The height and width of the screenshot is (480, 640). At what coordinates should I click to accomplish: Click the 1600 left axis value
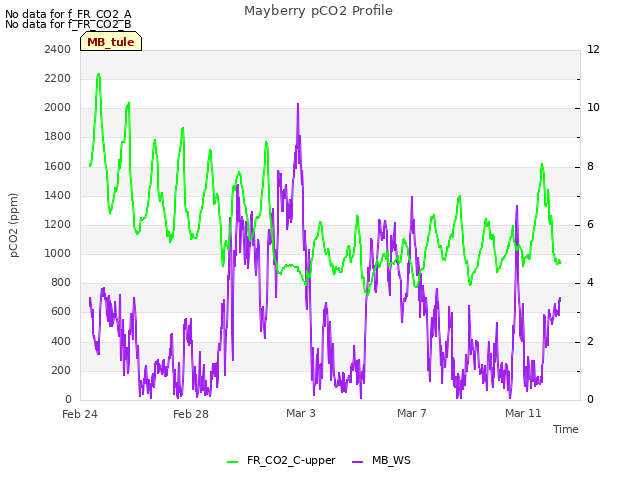(58, 166)
